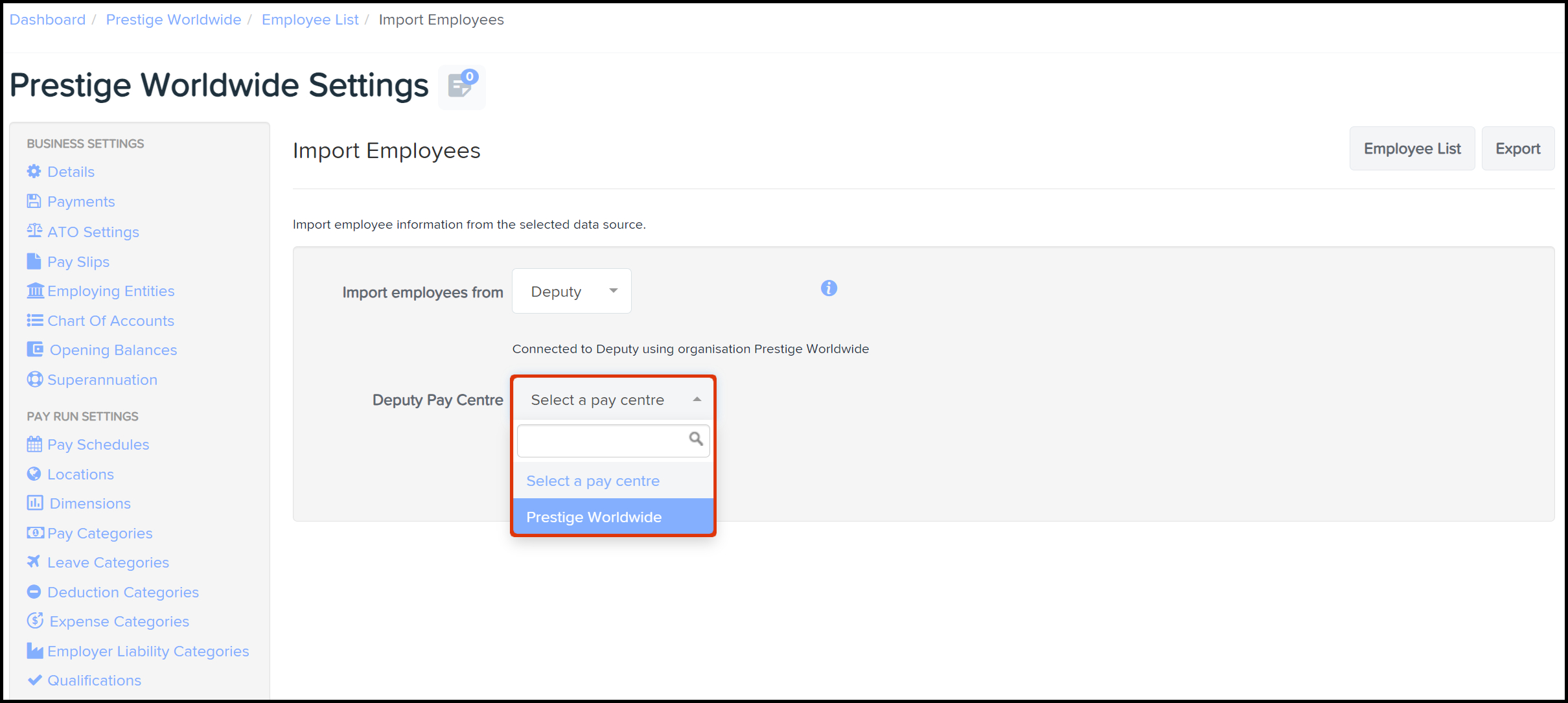Viewport: 1568px width, 703px height.
Task: Open Chart Of Accounts in the sidebar
Action: tap(110, 321)
